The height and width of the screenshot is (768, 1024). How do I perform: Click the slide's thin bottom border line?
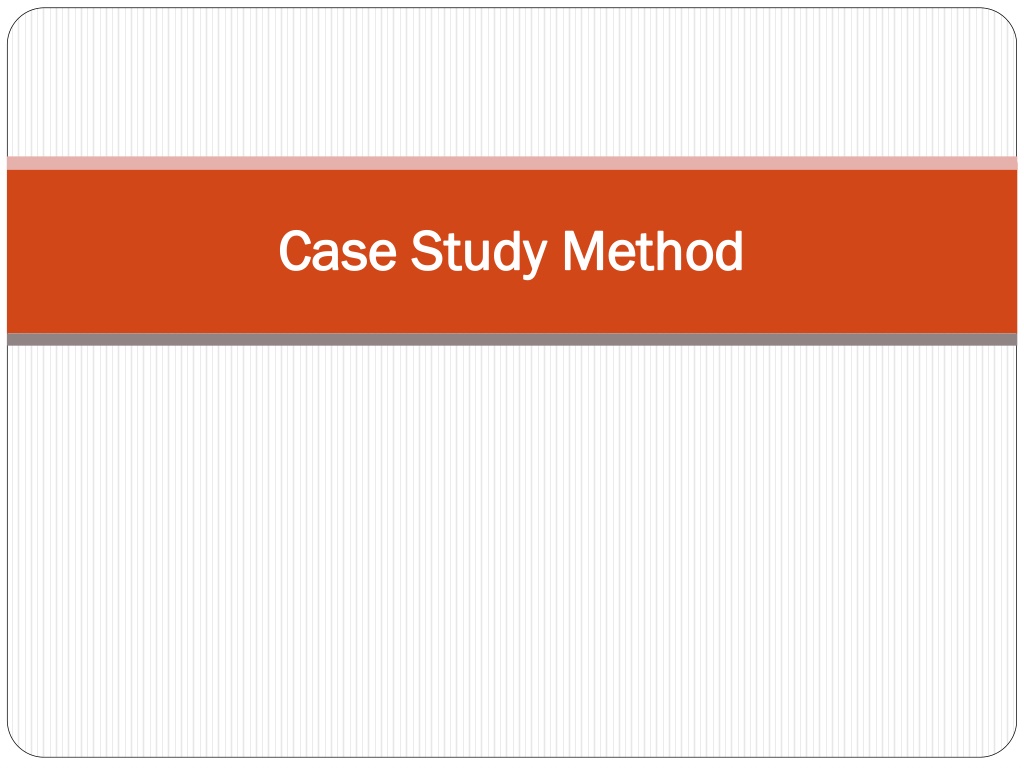512,757
